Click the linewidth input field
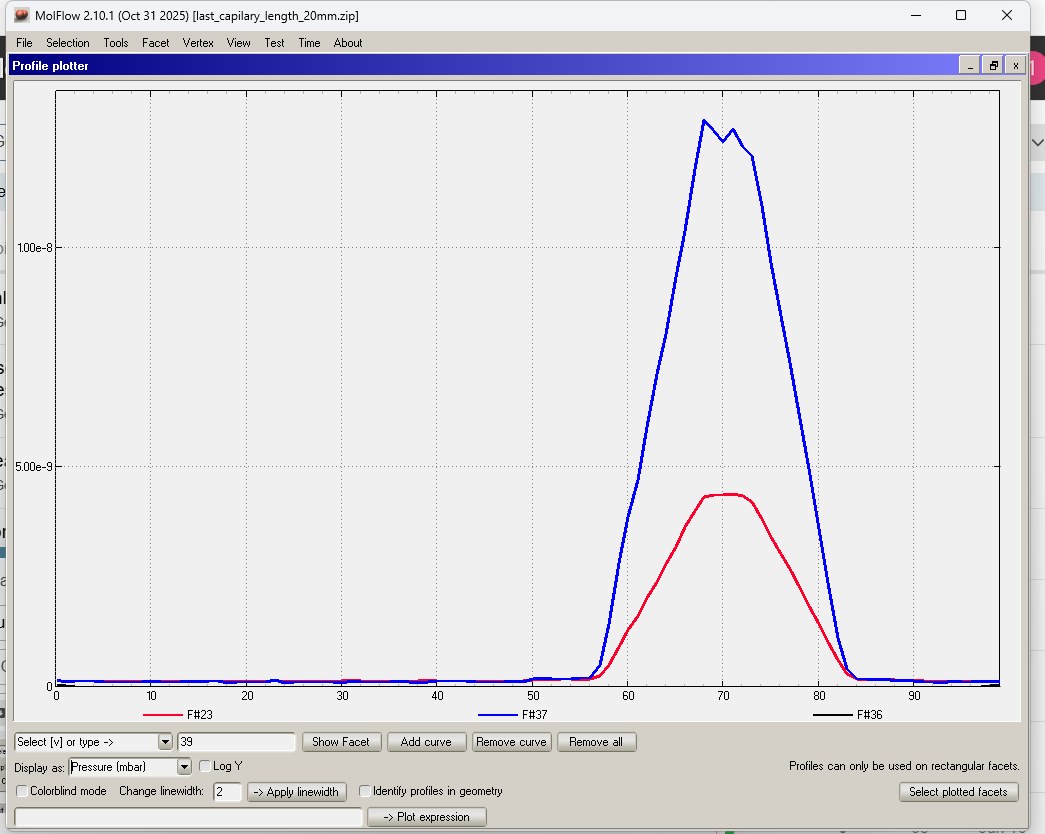Viewport: 1045px width, 834px height. (227, 792)
